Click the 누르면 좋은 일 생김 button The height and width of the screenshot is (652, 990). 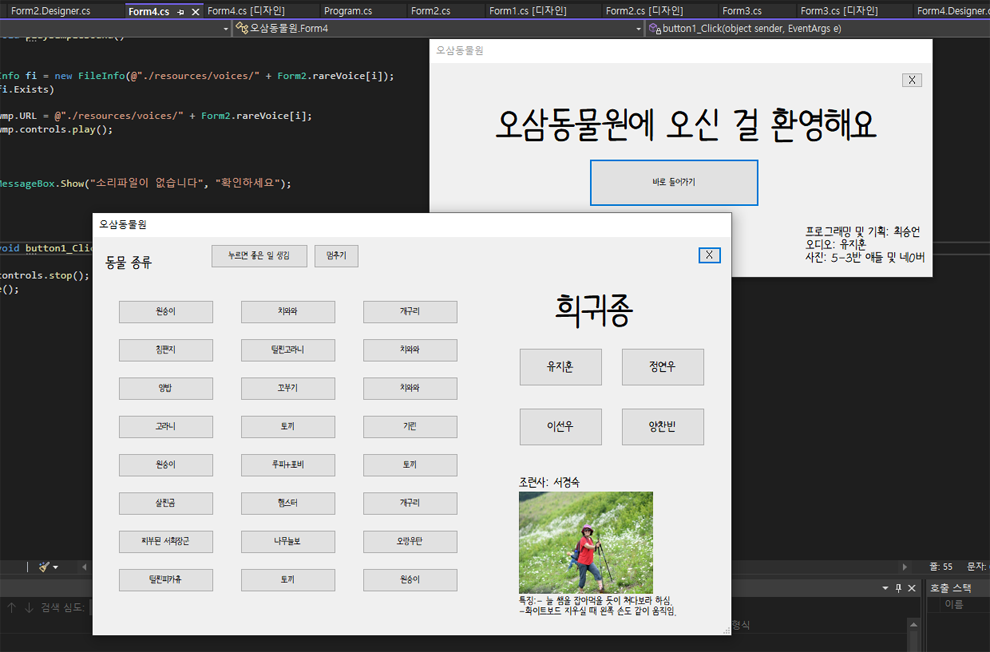tap(259, 256)
